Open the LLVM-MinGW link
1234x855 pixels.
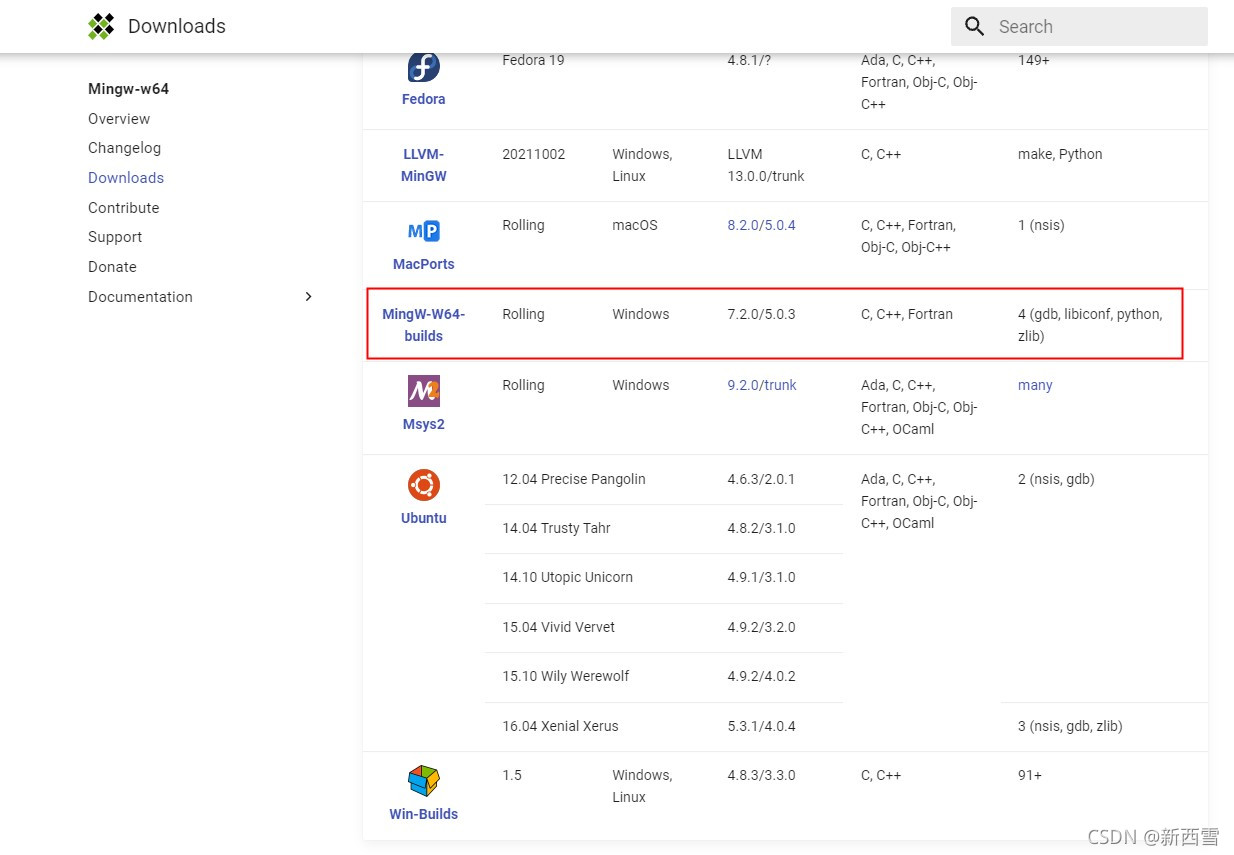(424, 165)
